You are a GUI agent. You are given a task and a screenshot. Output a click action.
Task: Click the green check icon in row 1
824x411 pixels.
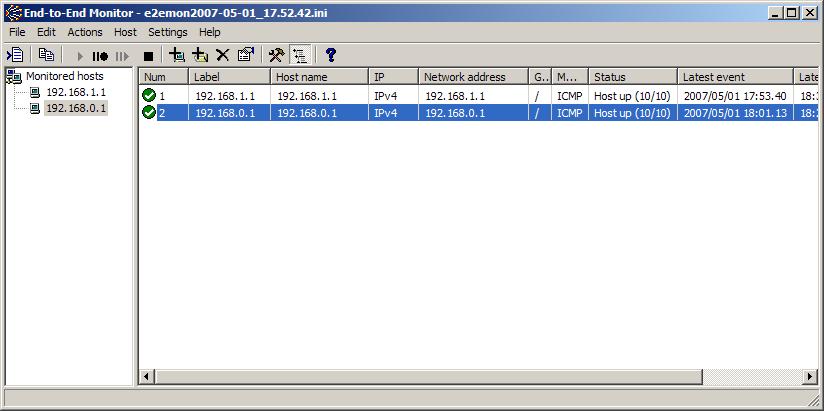[x=149, y=96]
